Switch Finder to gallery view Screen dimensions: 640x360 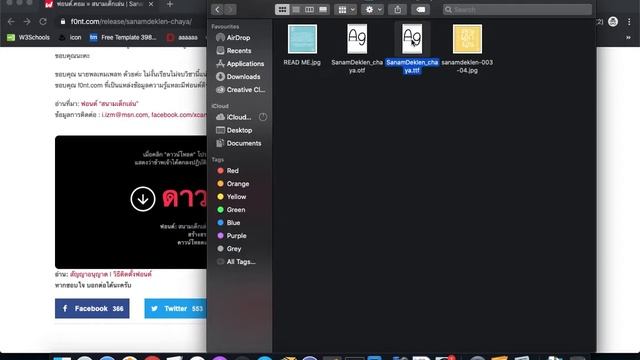coord(323,9)
